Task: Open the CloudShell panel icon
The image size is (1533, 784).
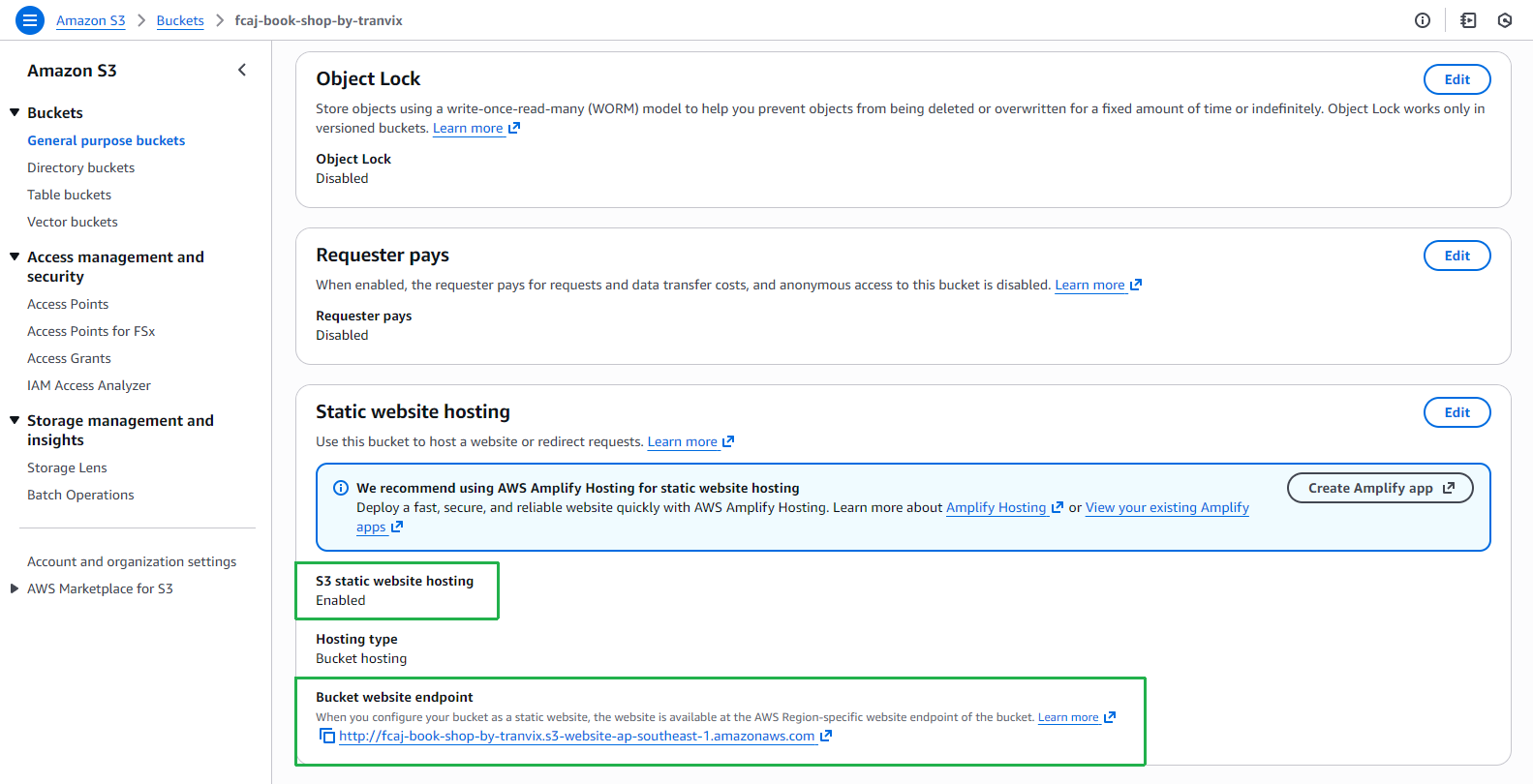Action: [1468, 20]
